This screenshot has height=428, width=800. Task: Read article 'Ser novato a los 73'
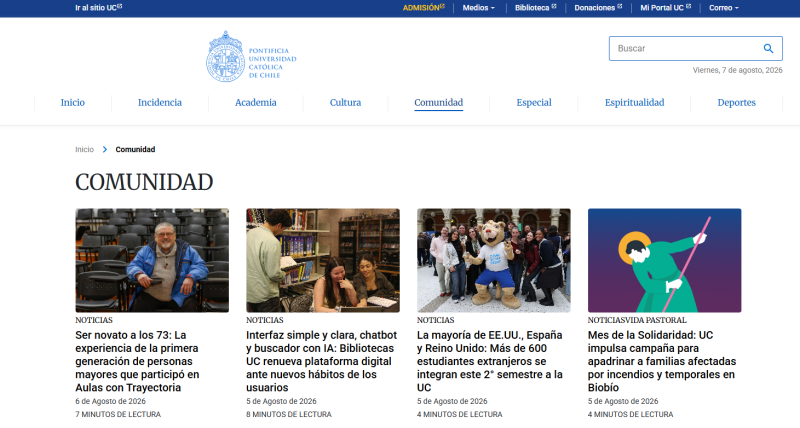(x=137, y=361)
